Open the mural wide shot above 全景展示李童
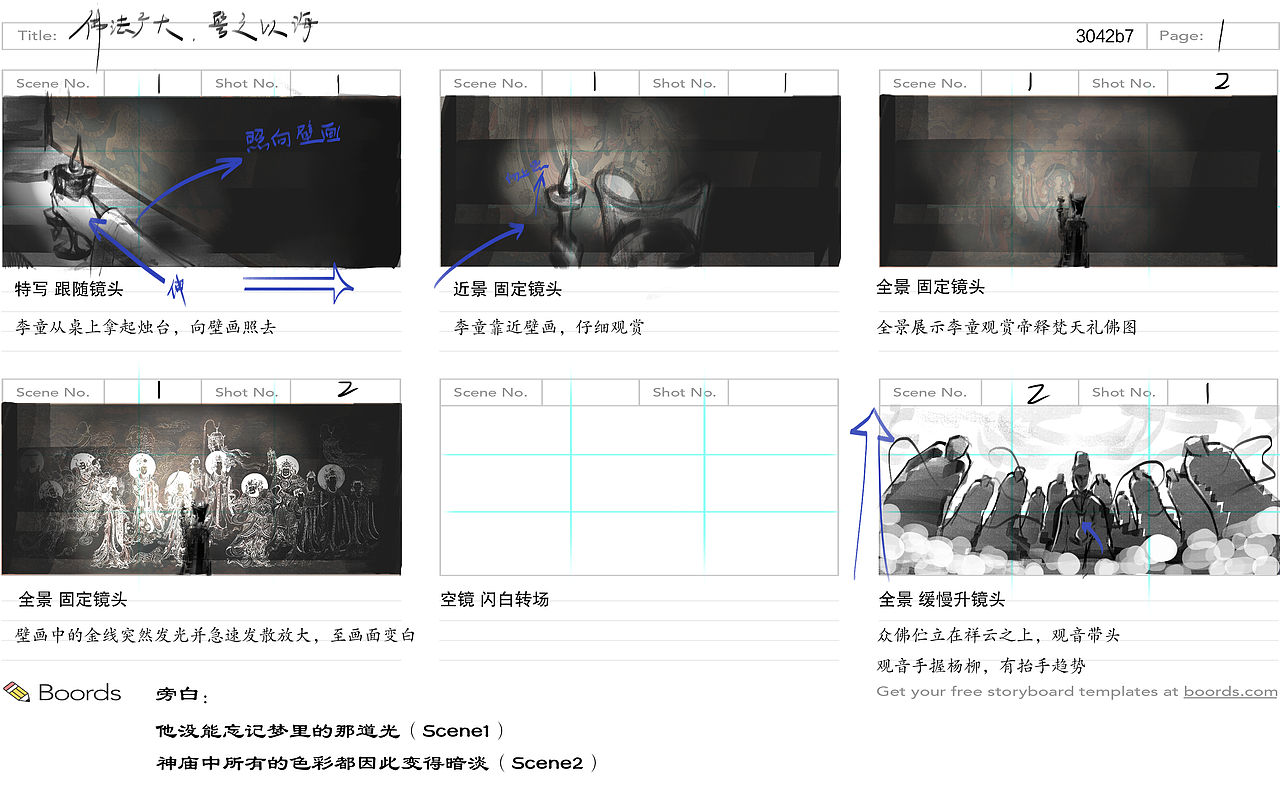Screen dimensions: 1280x798 (1078, 181)
